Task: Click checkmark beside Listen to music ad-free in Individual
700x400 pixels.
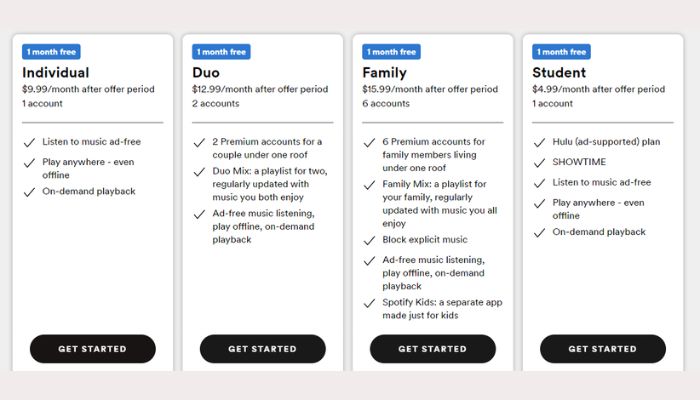Action: tap(29, 142)
